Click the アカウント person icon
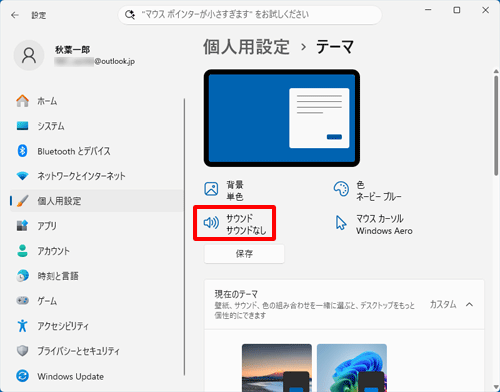Viewport: 500px width, 392px height. pos(22,251)
